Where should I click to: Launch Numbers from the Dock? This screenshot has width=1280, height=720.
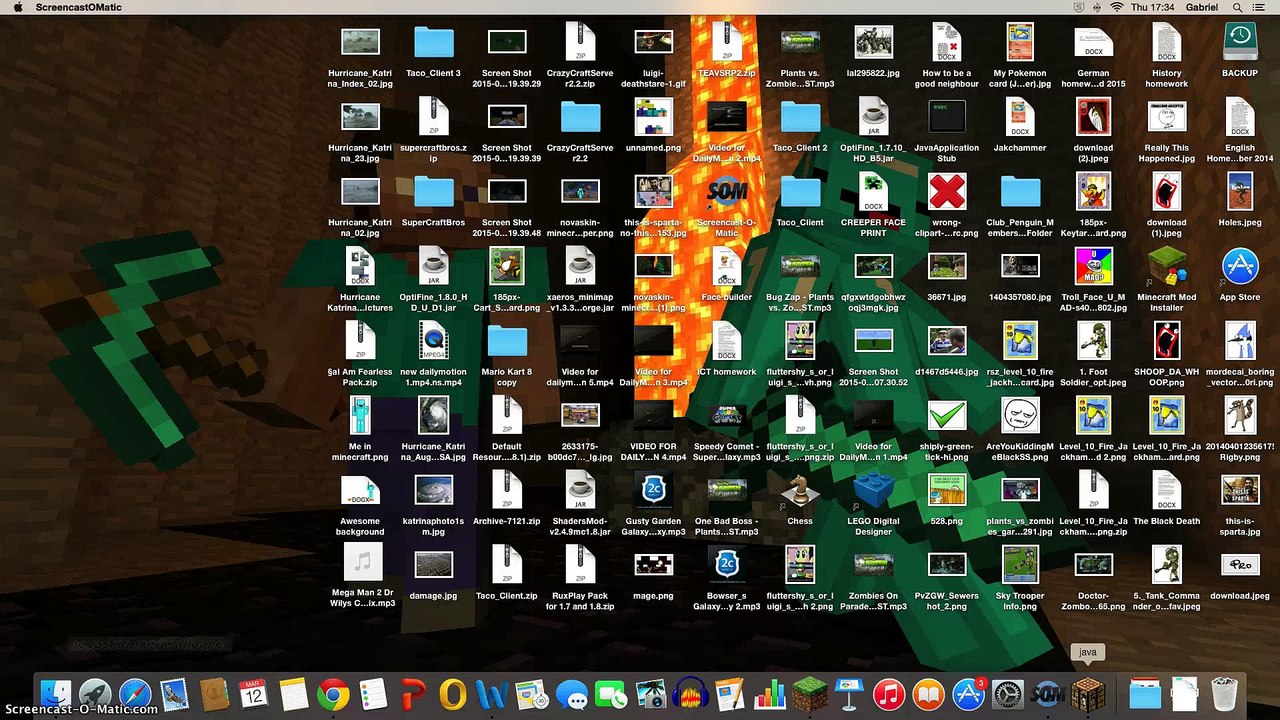tap(770, 693)
